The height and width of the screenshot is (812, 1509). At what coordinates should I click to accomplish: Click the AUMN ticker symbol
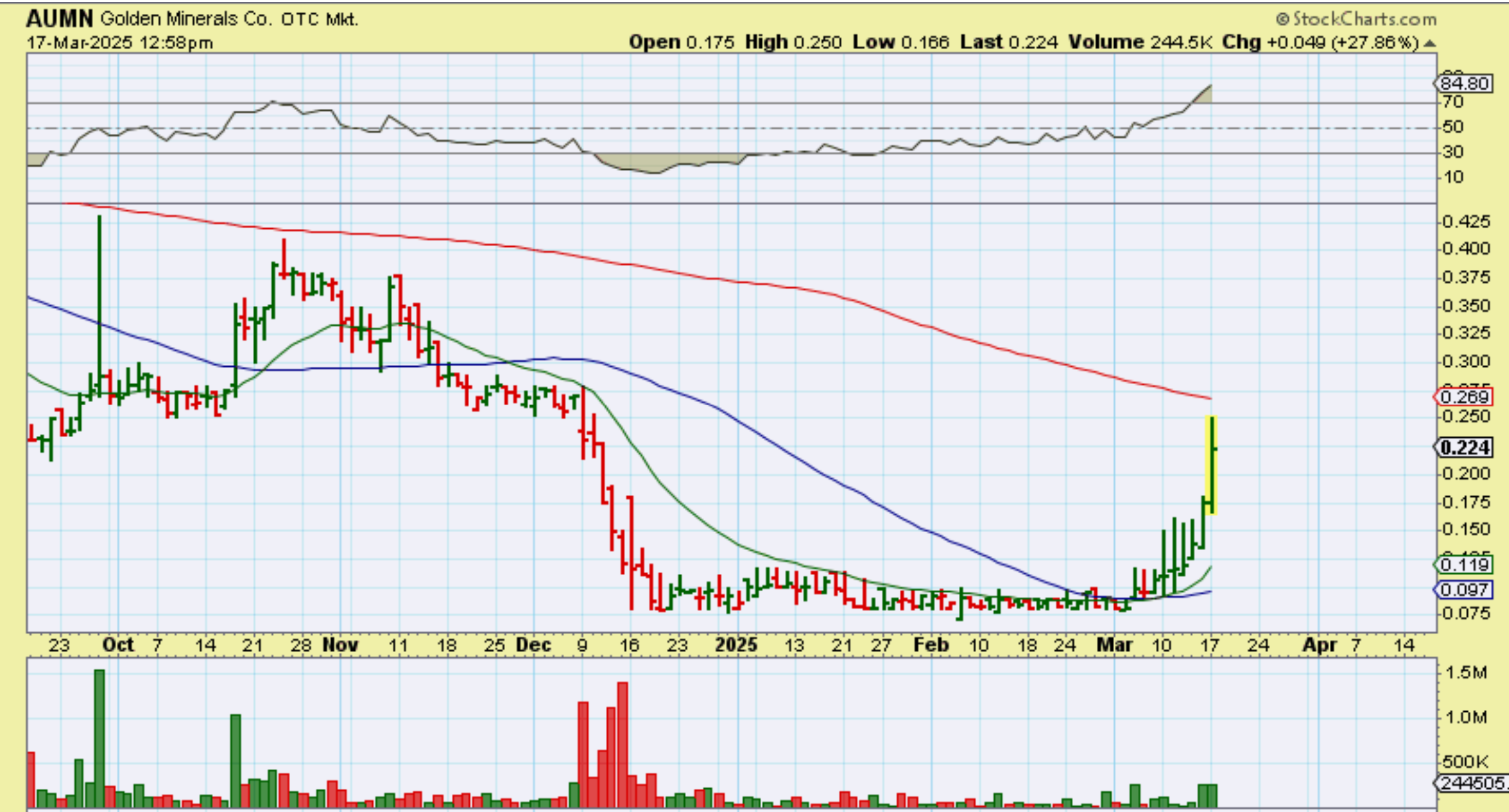pyautogui.click(x=60, y=19)
